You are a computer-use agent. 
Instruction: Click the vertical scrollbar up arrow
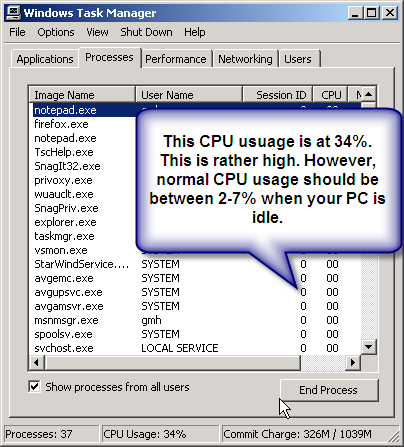pyautogui.click(x=369, y=94)
